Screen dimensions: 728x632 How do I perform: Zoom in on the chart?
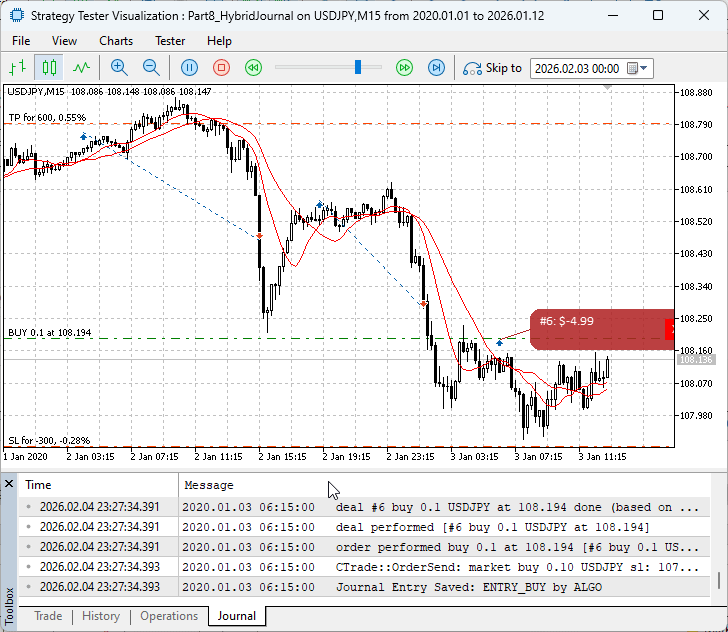(x=119, y=68)
